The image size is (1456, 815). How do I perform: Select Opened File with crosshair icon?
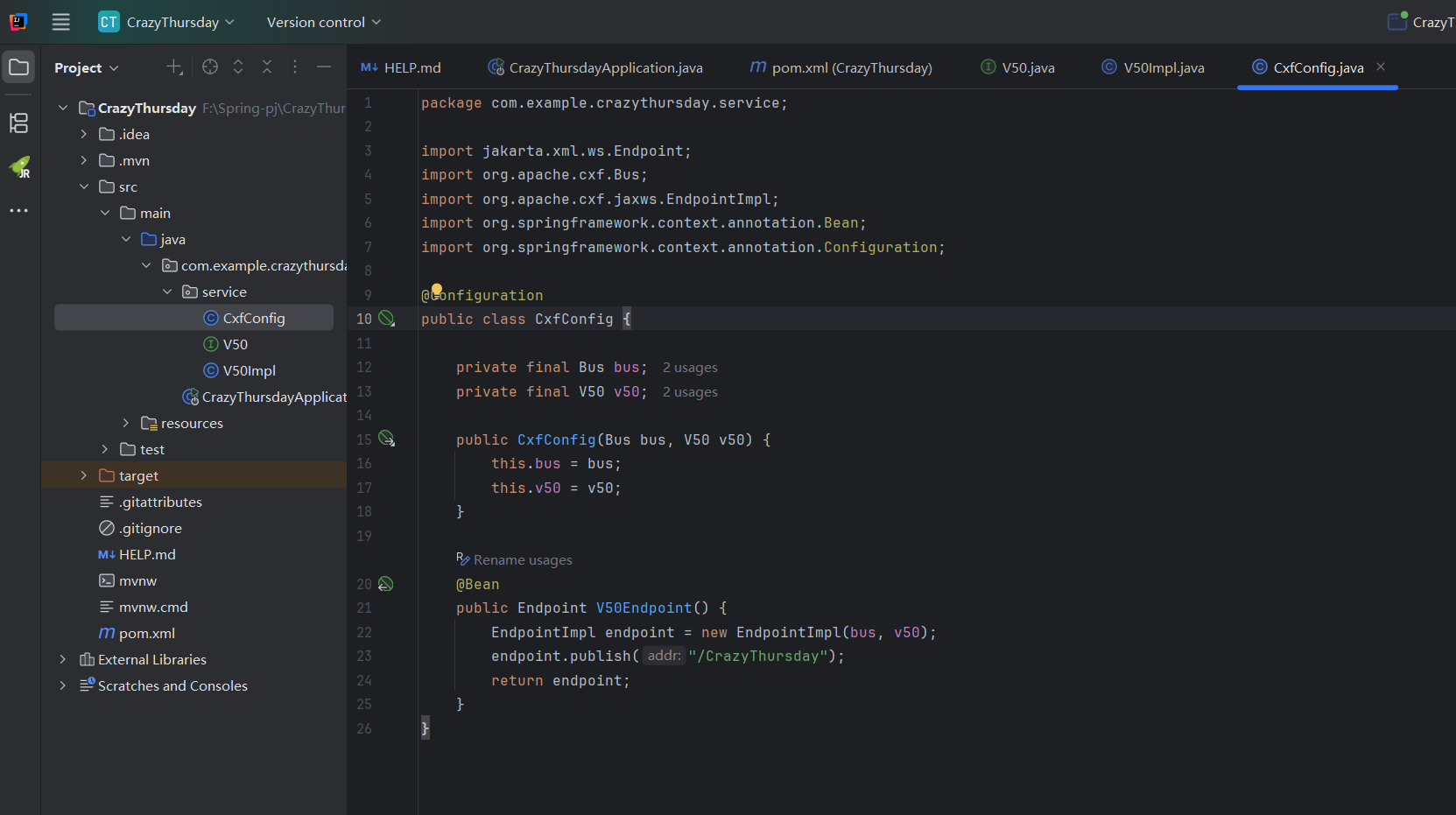pos(209,67)
